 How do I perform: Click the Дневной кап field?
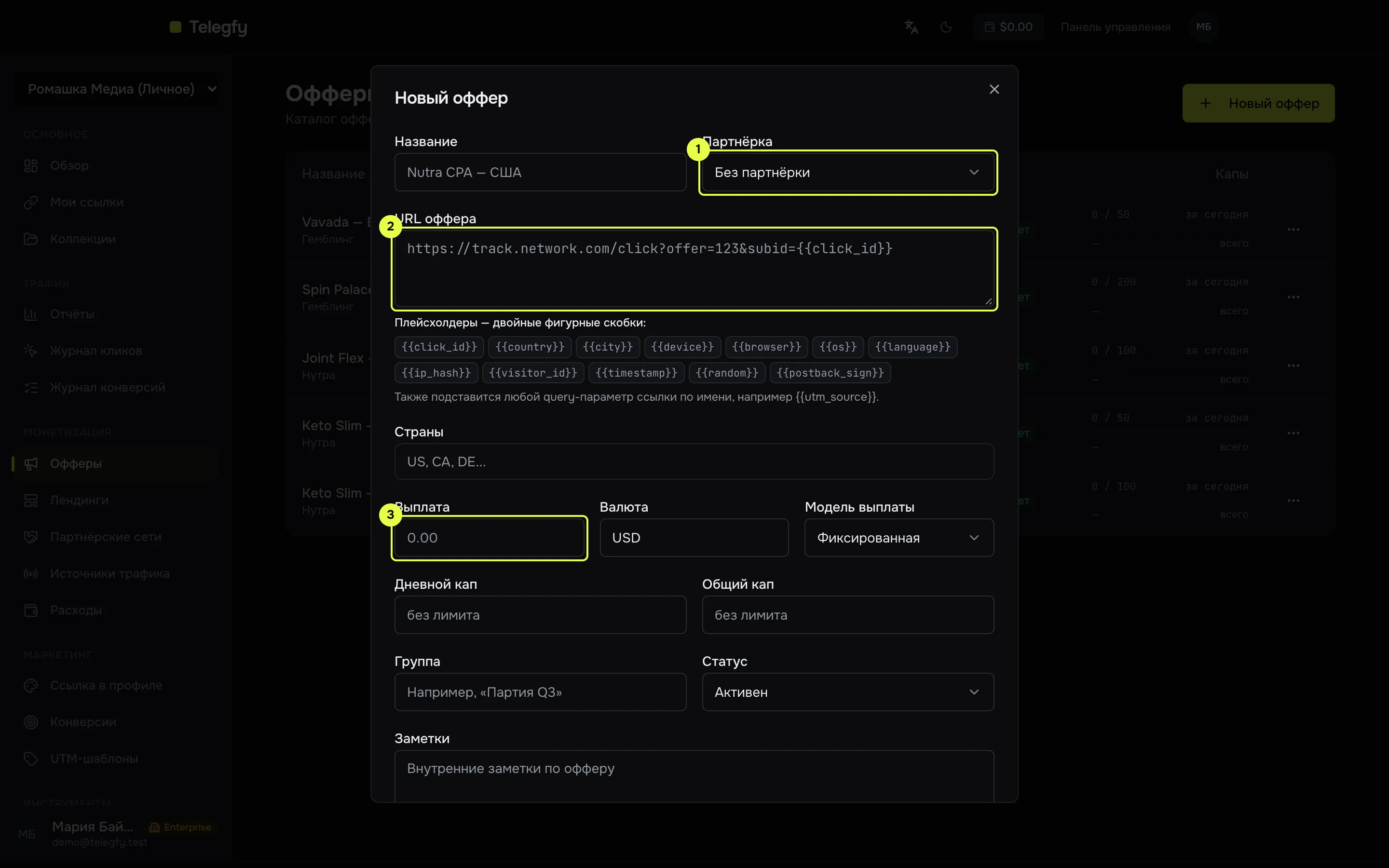click(x=540, y=615)
